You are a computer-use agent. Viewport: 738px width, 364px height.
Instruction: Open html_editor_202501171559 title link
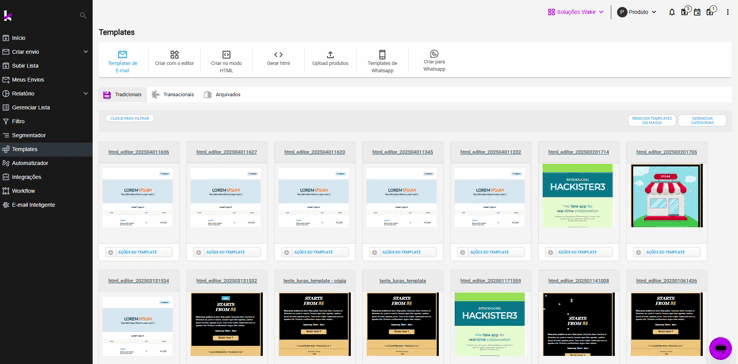pyautogui.click(x=491, y=281)
